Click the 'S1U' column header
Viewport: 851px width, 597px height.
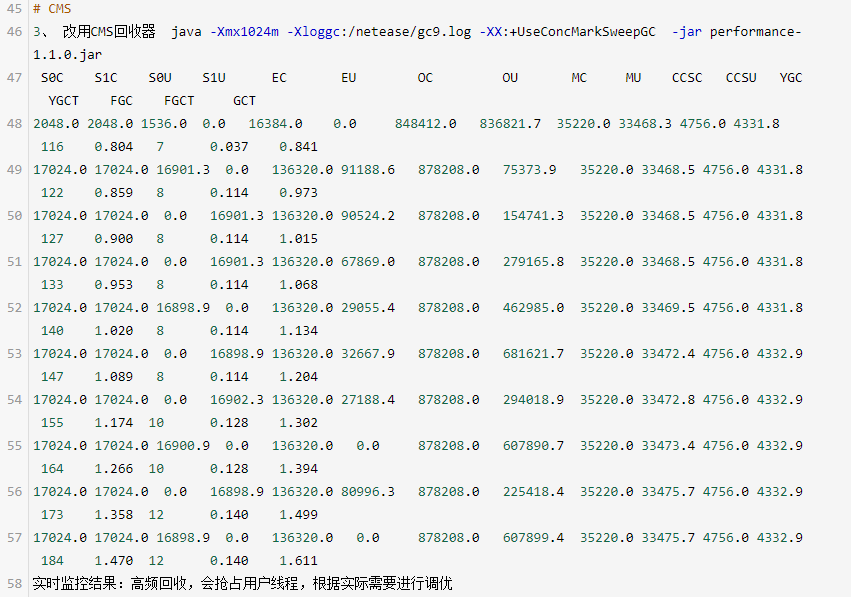[x=214, y=78]
